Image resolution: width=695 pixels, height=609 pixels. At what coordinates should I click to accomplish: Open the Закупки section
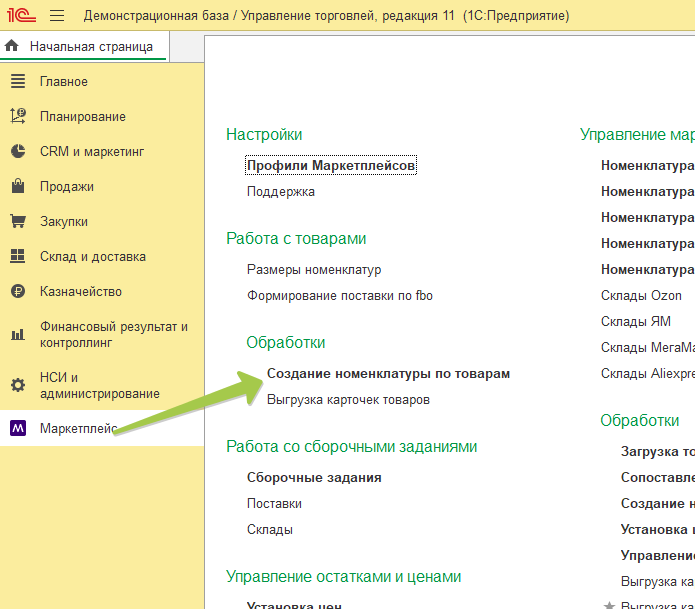[64, 222]
